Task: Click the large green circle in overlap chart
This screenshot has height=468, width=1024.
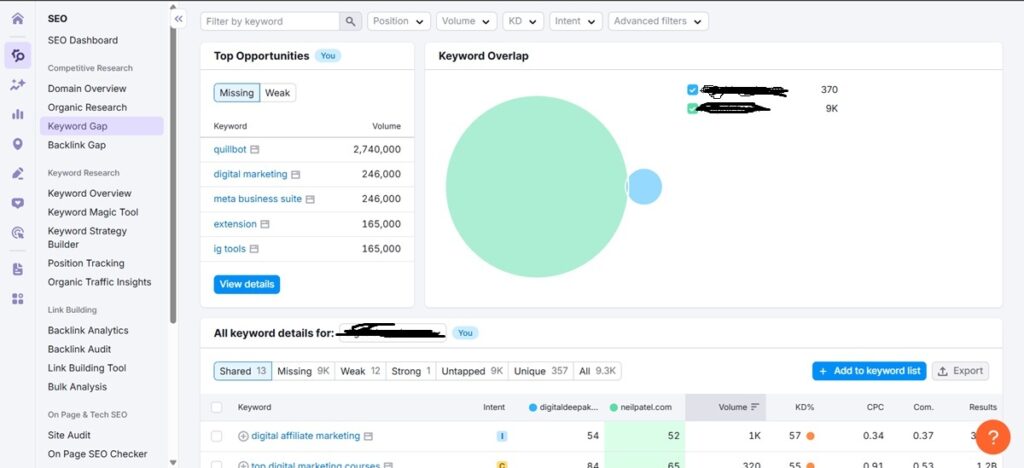Action: click(537, 187)
